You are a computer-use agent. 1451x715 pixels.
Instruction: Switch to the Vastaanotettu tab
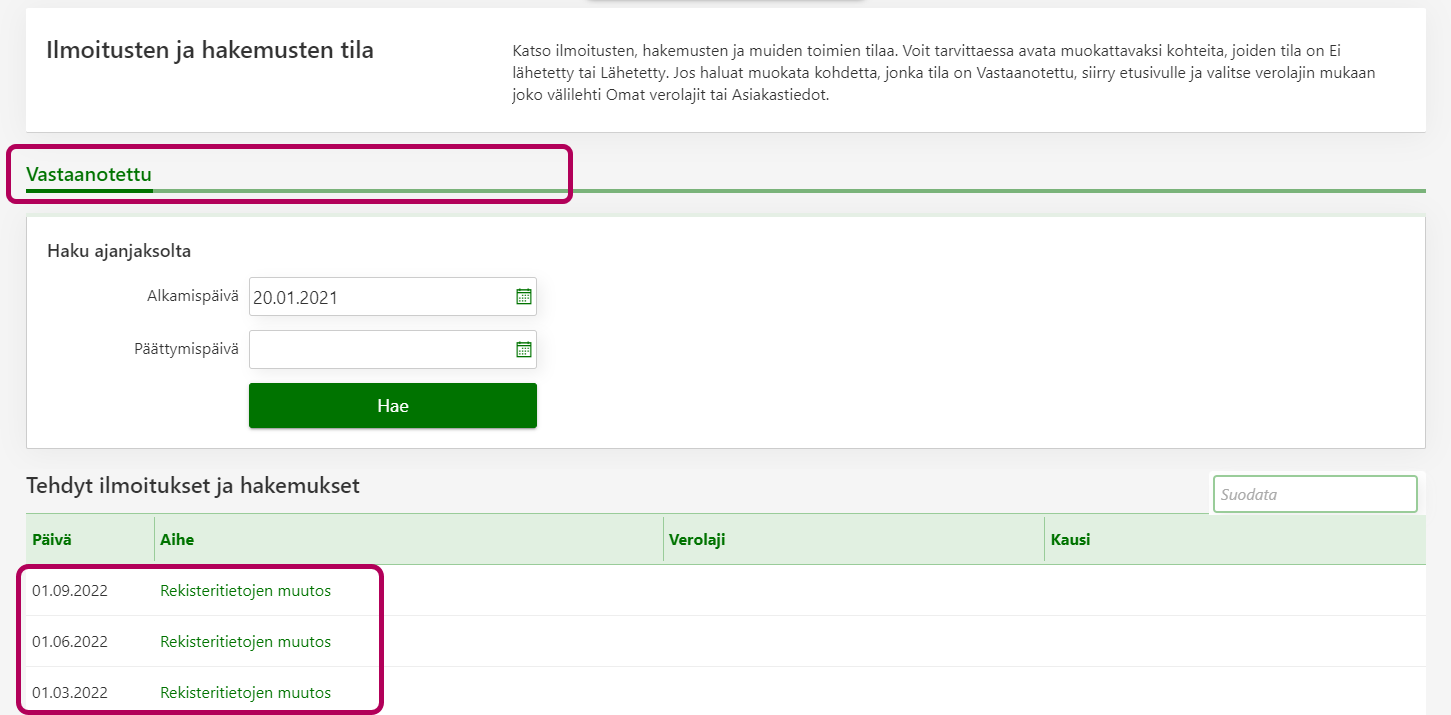89,175
